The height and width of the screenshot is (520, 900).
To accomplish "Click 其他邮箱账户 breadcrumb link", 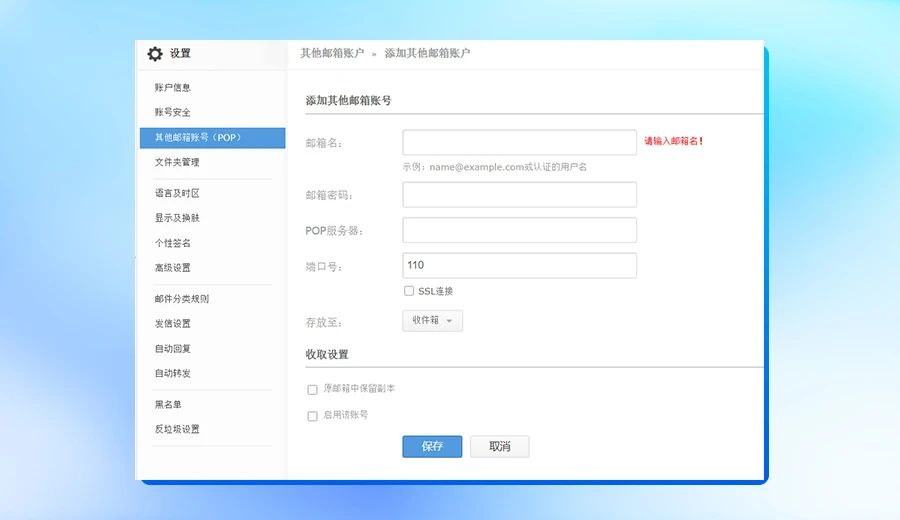I will (332, 53).
